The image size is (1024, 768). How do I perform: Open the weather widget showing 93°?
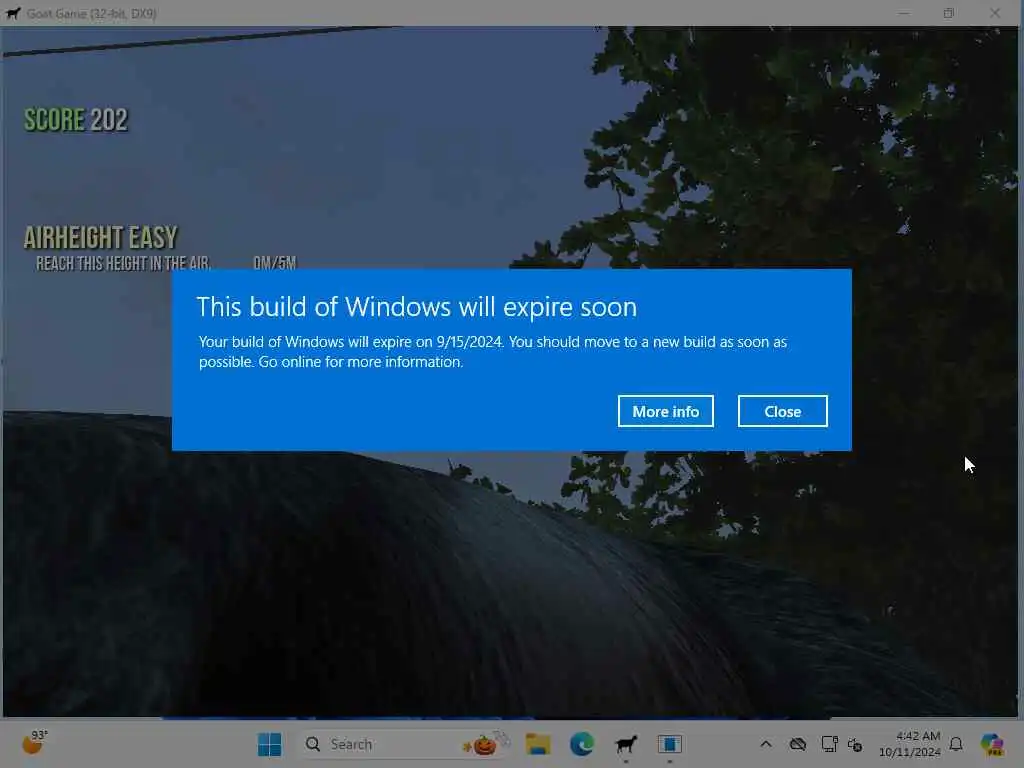click(34, 743)
